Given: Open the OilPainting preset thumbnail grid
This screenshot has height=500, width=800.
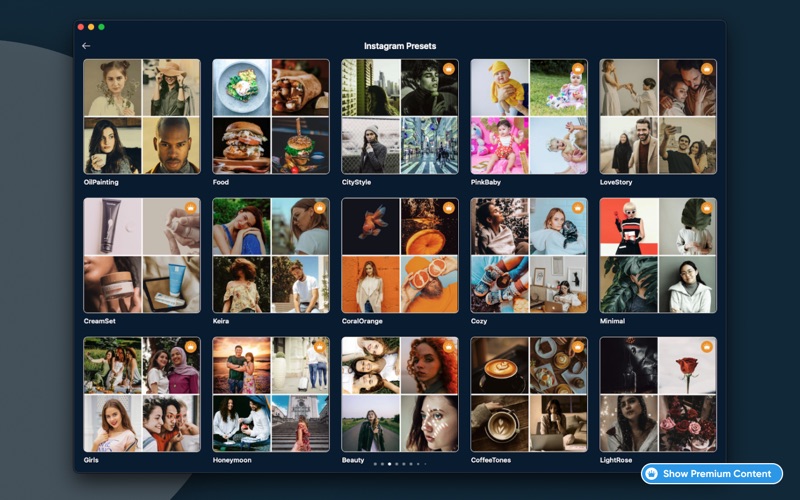Looking at the screenshot, I should tap(142, 116).
